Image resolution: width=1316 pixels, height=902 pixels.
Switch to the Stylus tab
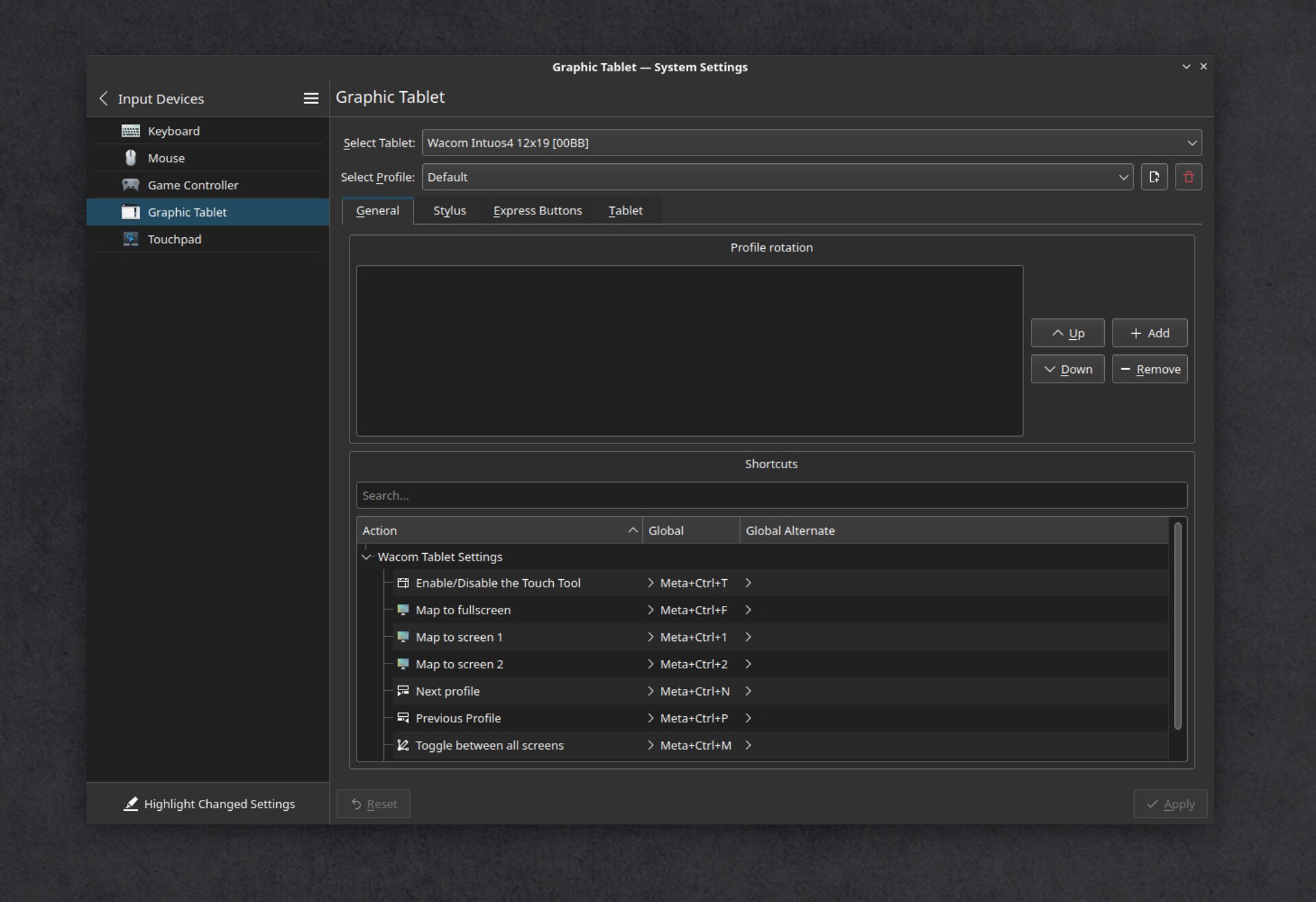click(449, 210)
